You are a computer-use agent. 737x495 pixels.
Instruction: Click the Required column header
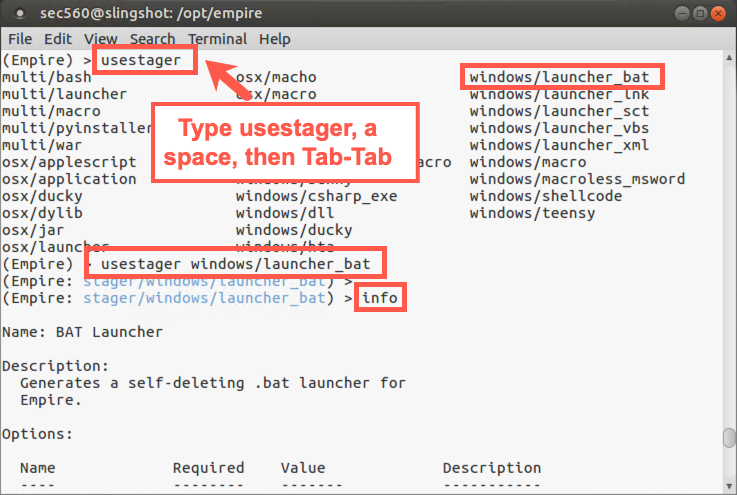[208, 468]
